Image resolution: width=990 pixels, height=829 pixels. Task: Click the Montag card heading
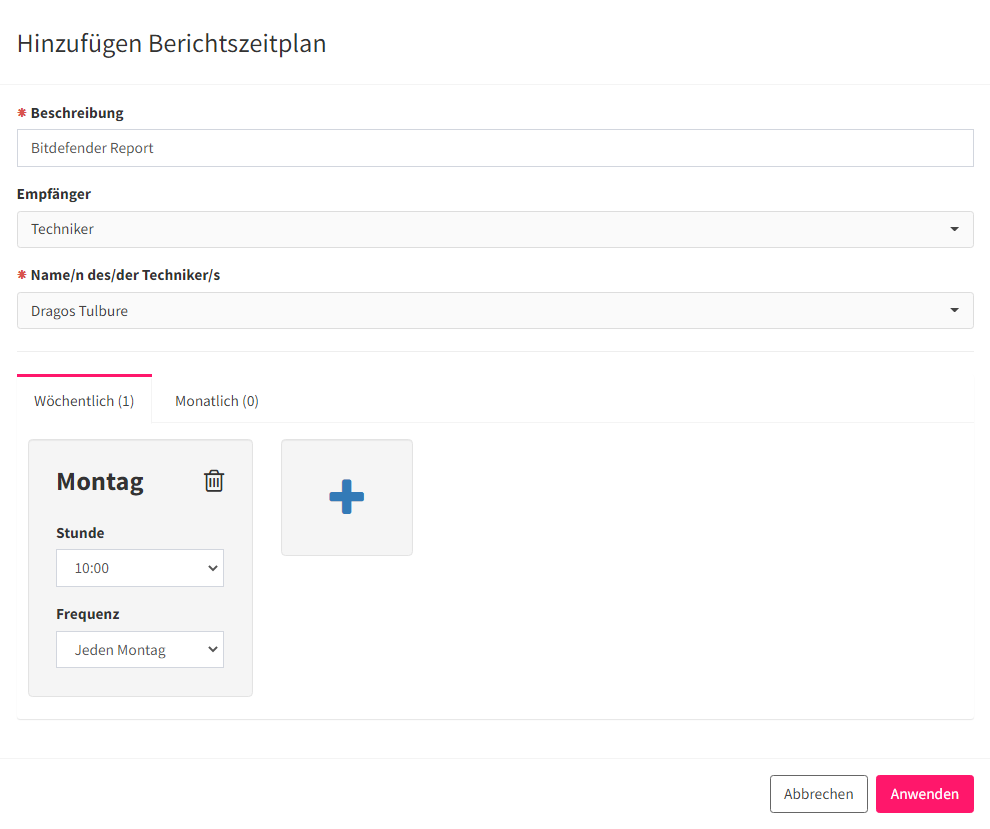(100, 482)
